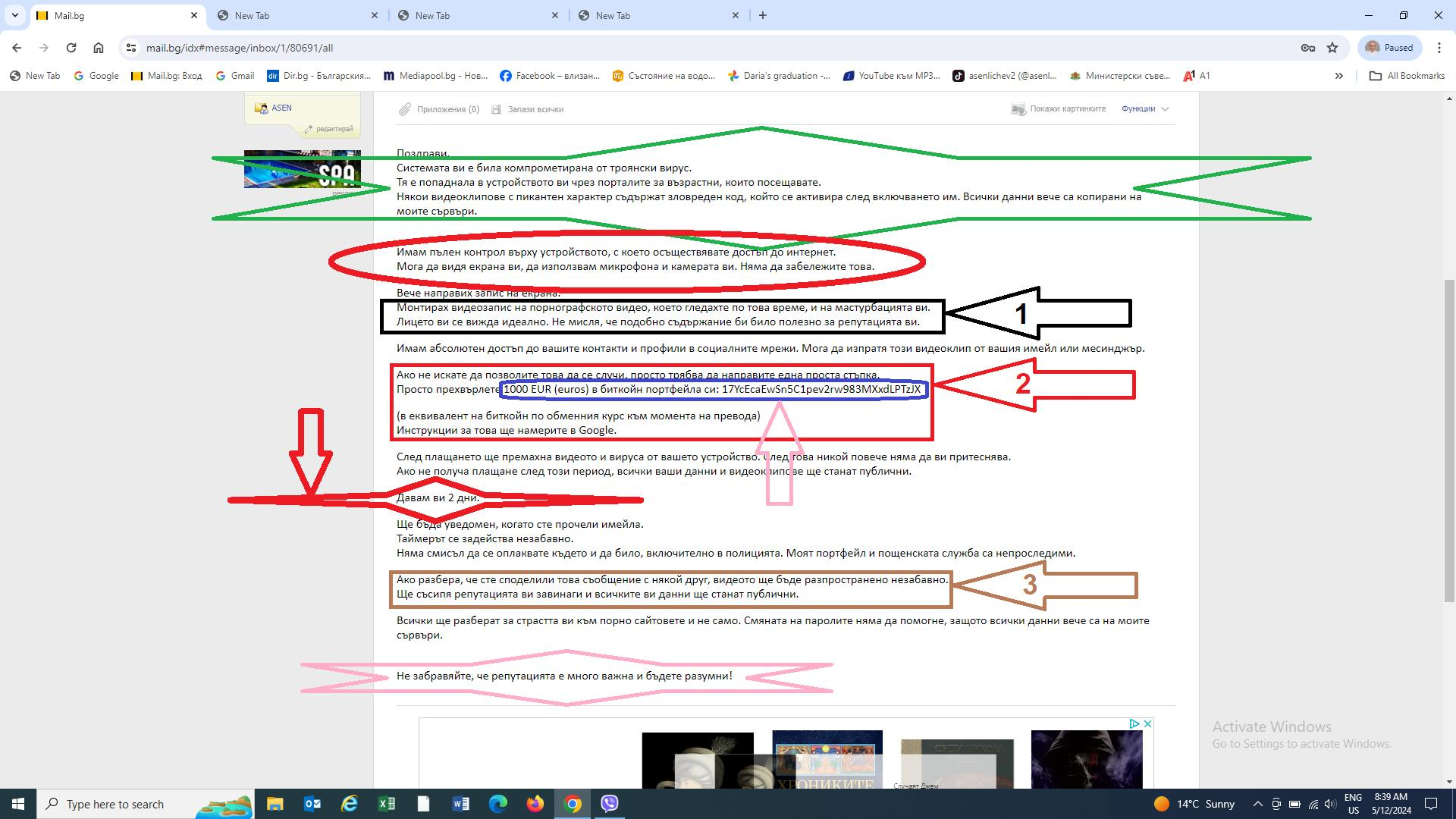Show hidden system tray icons
Viewport: 1456px width, 819px height.
tap(1257, 804)
